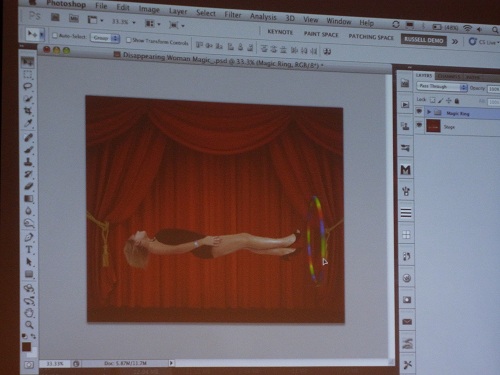Select the Clone Stamp tool
The width and height of the screenshot is (500, 375).
click(x=28, y=162)
